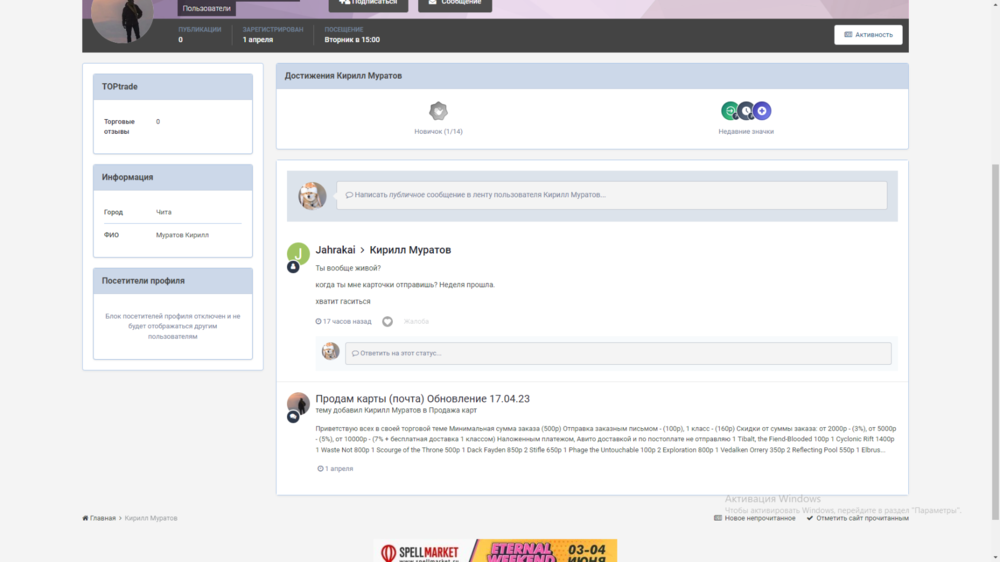Click the ФИО value Муратов Кирилл

pos(182,235)
